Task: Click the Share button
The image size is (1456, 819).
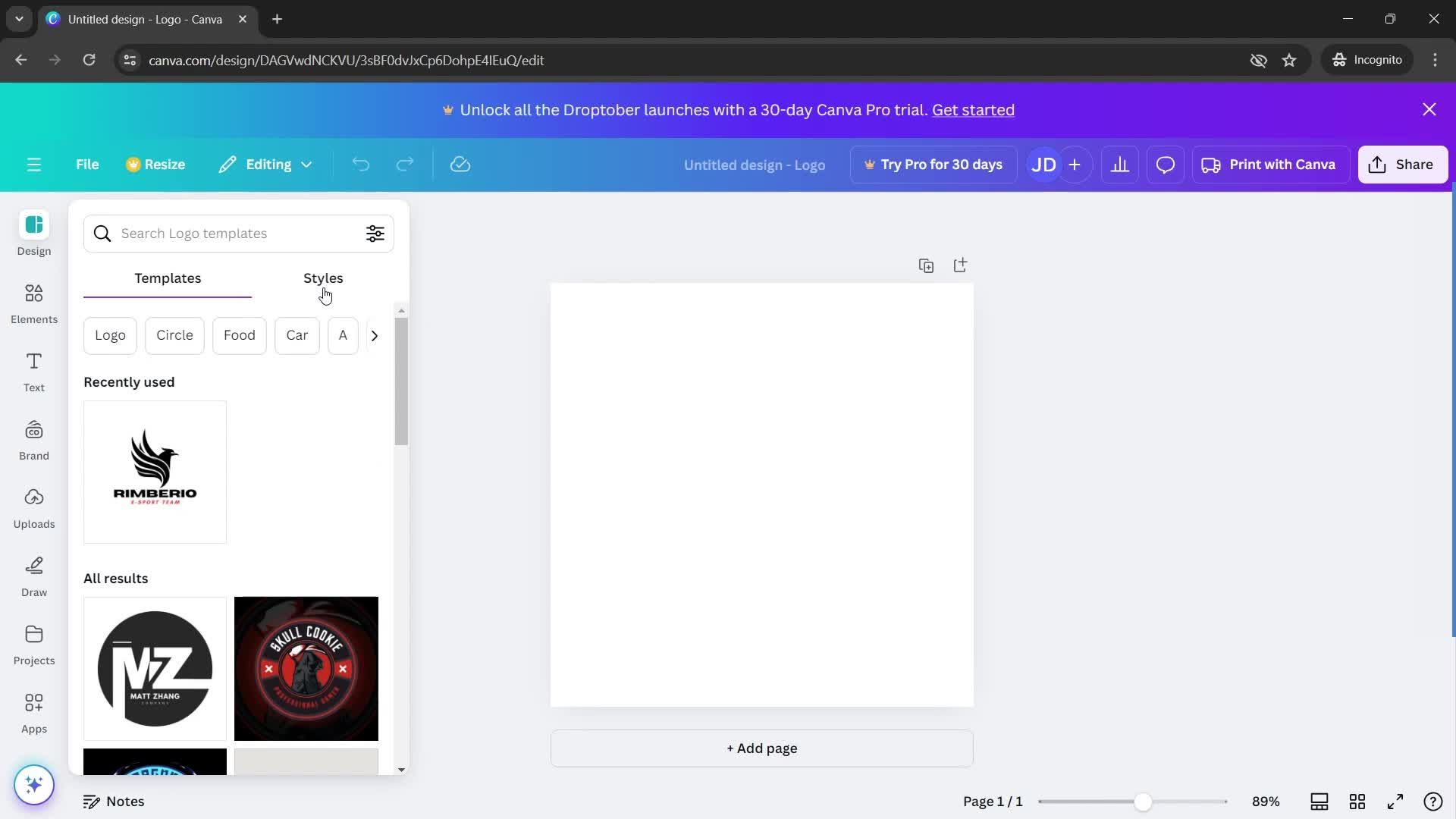Action: 1403,165
